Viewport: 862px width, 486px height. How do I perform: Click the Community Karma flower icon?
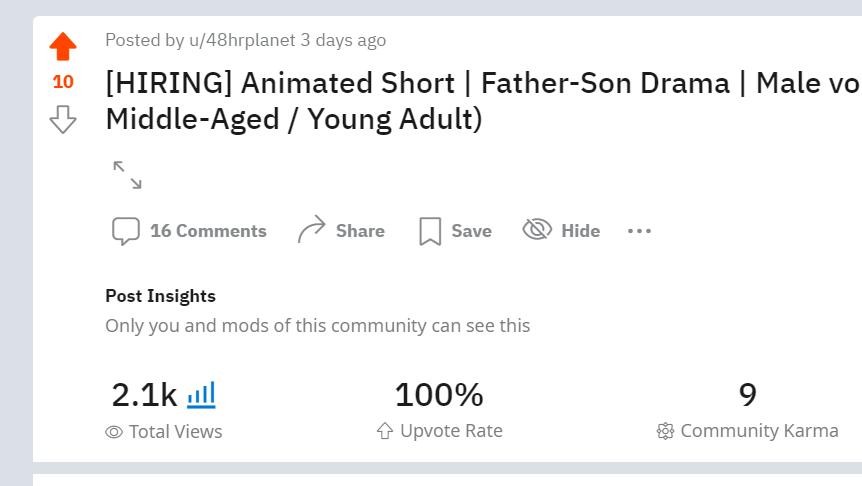pyautogui.click(x=665, y=431)
